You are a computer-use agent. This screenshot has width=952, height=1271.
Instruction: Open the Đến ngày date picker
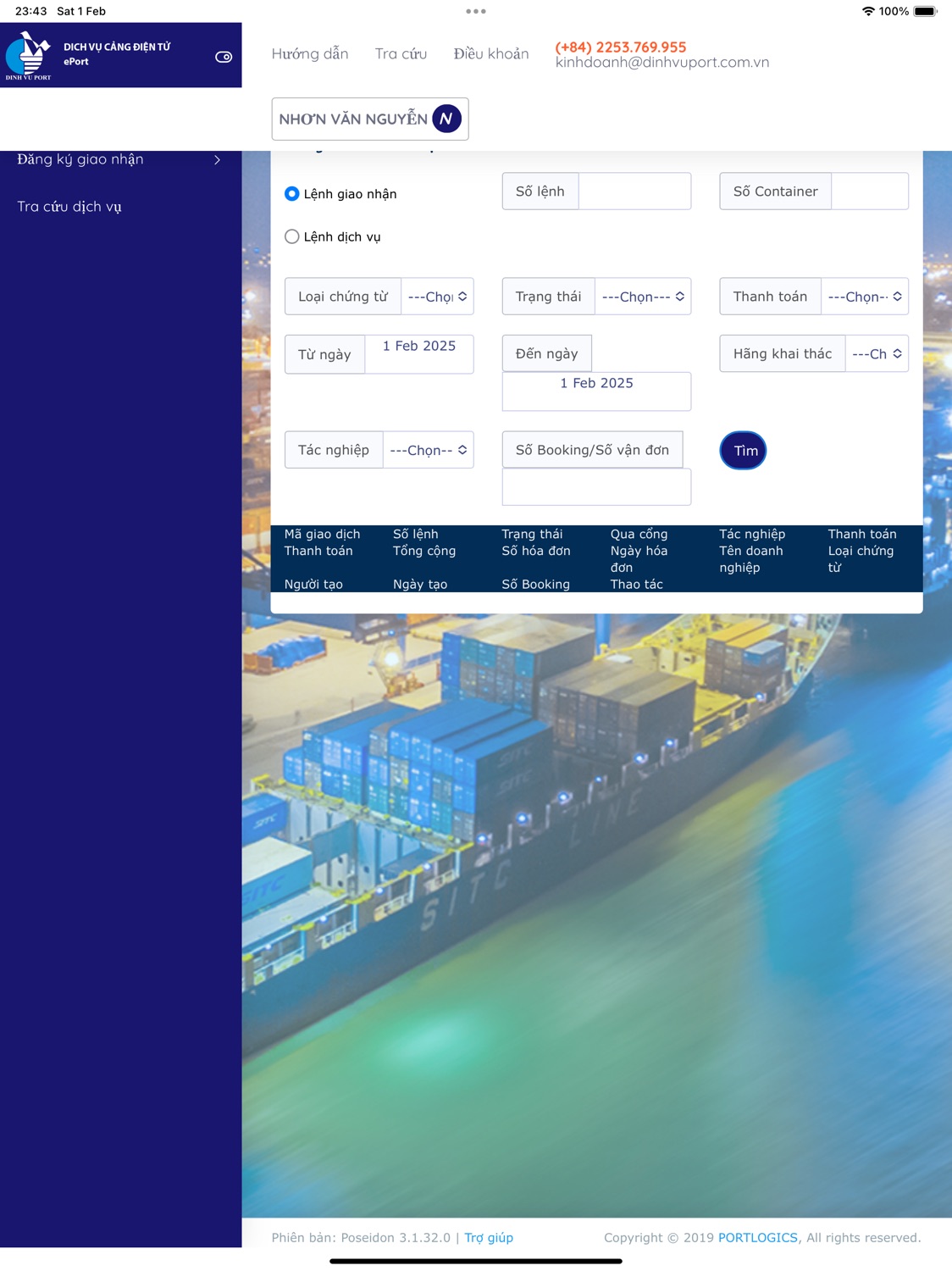point(596,391)
